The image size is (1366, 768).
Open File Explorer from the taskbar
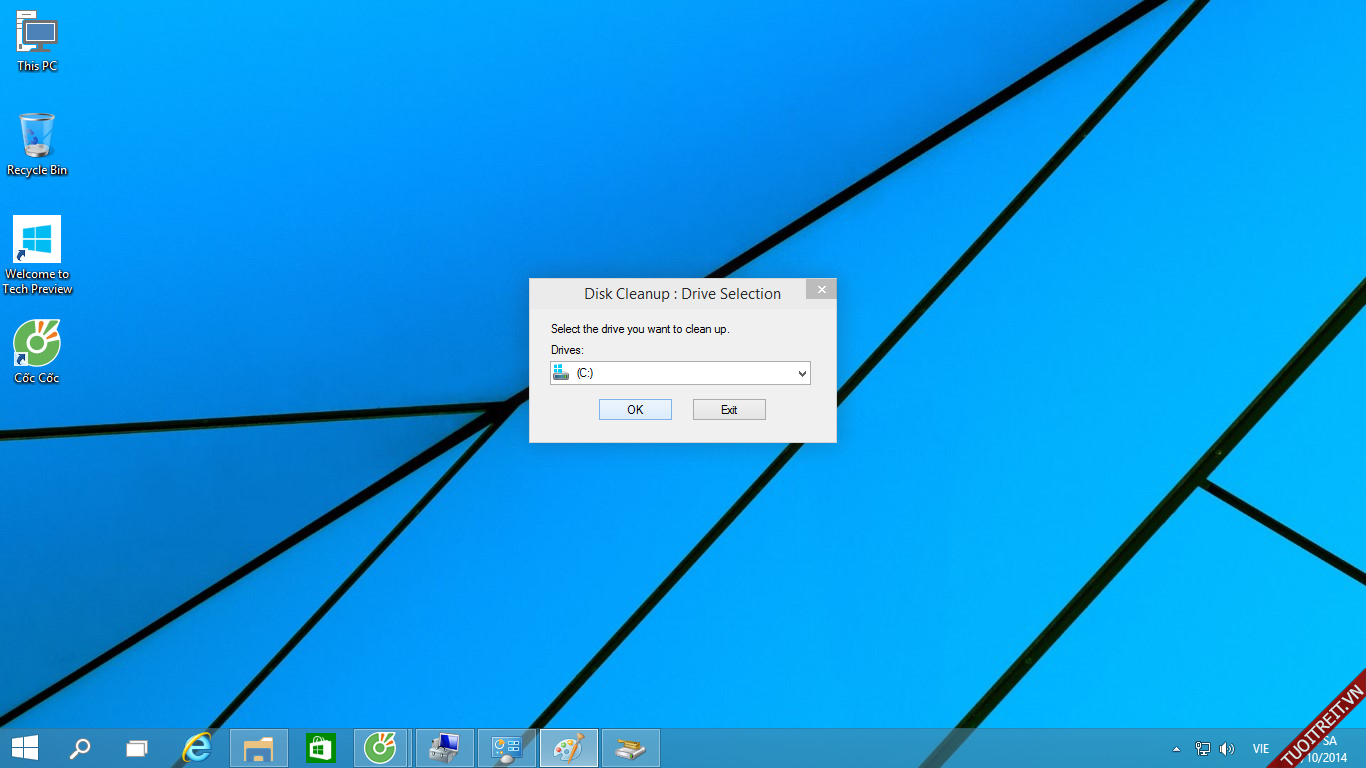pyautogui.click(x=259, y=748)
